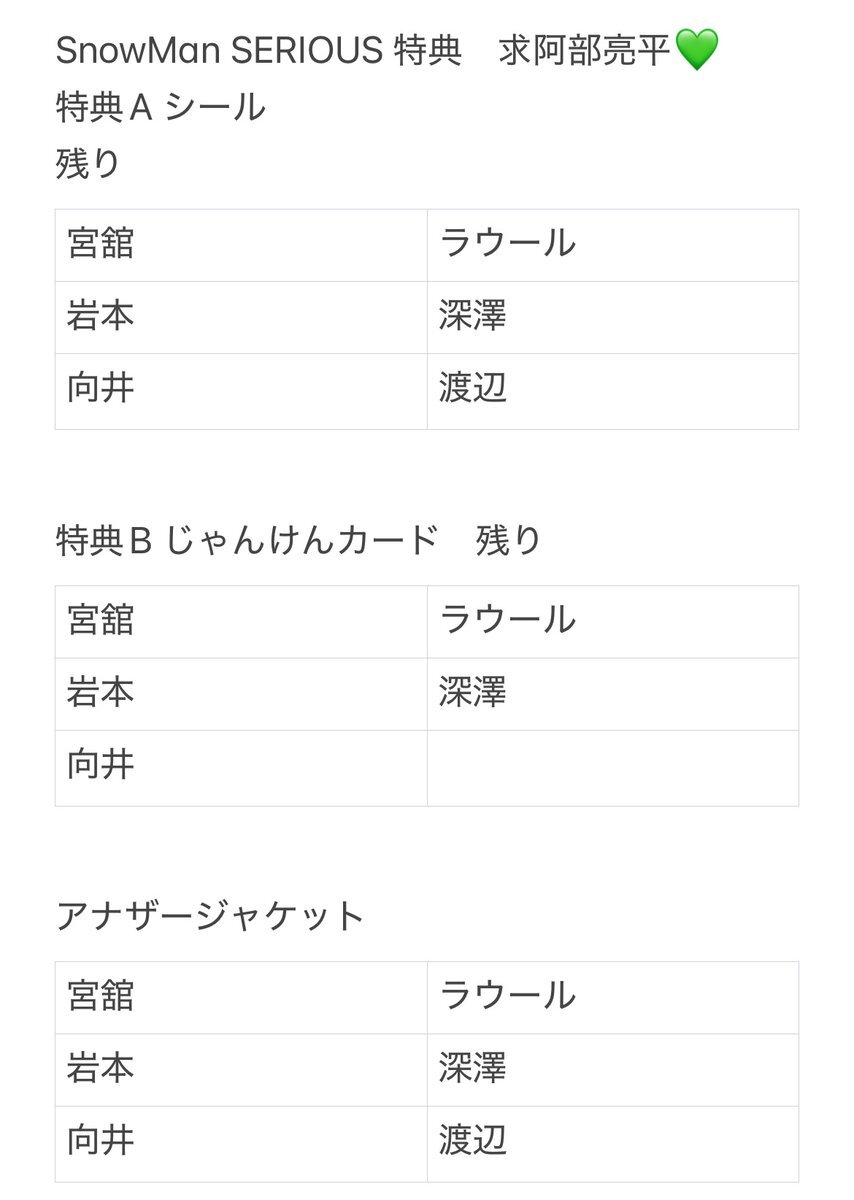The height and width of the screenshot is (1200, 854).
Task: Click the SnowMan SERIOUS 特典 title text
Action: [259, 51]
